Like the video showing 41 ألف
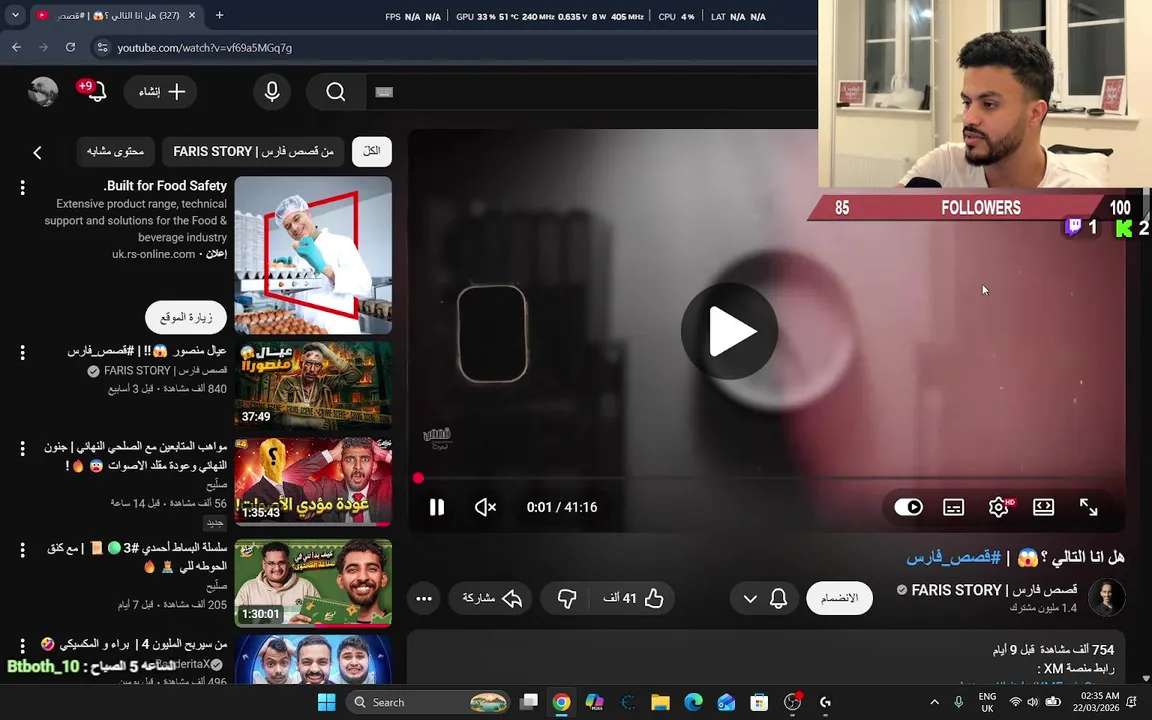The height and width of the screenshot is (720, 1152). [632, 598]
